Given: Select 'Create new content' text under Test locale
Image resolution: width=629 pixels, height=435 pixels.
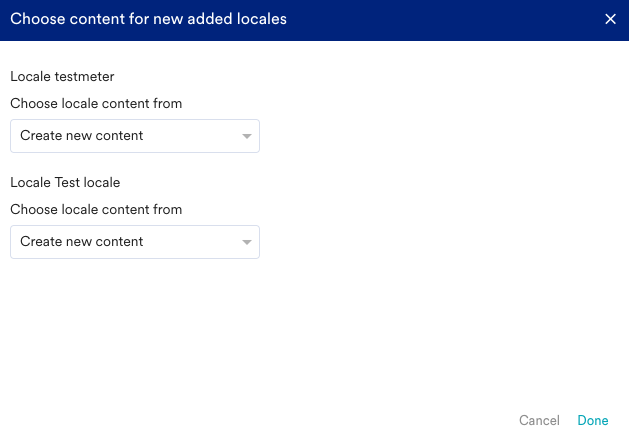Looking at the screenshot, I should coord(81,242).
